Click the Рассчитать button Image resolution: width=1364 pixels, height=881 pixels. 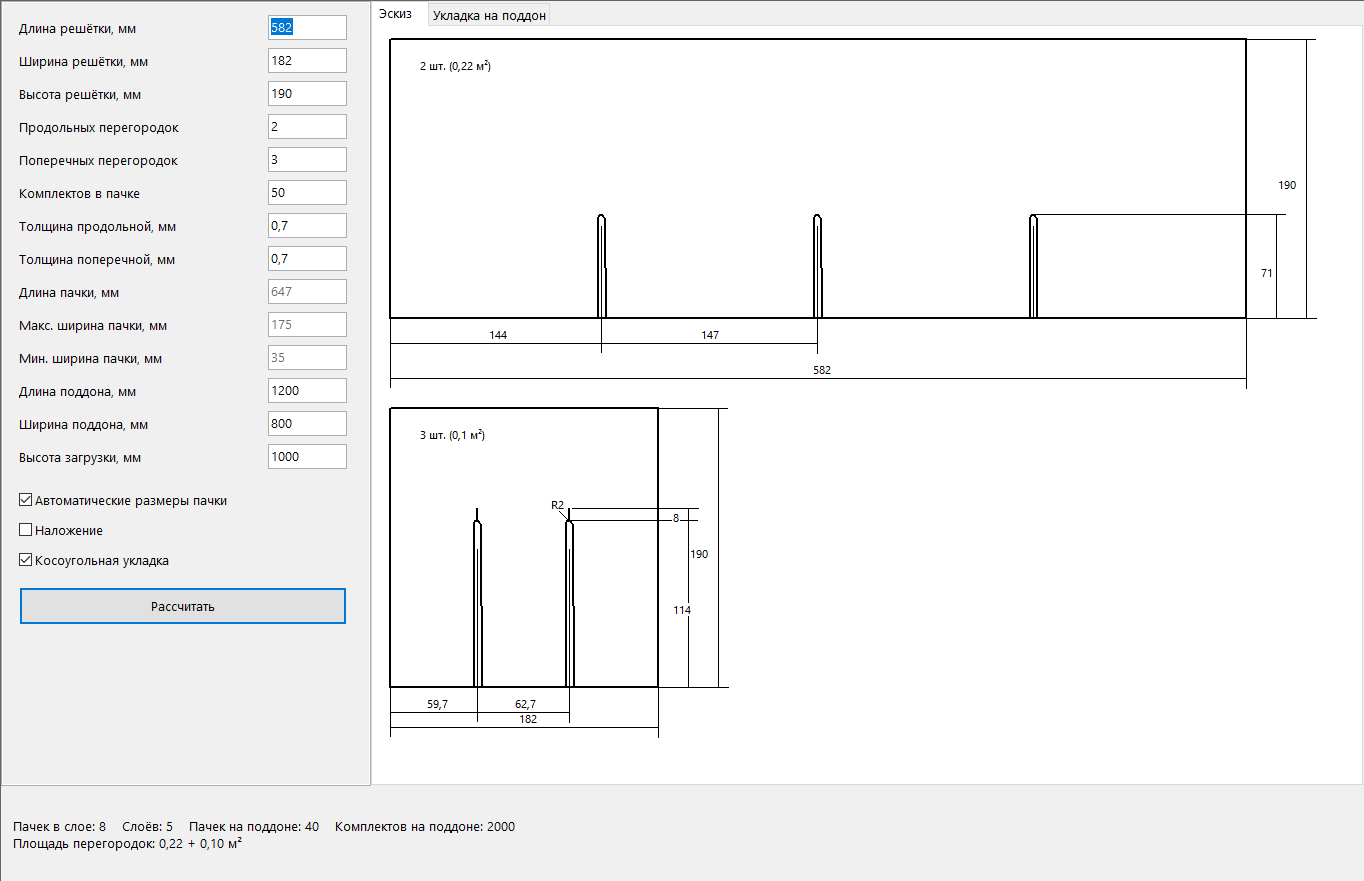[183, 606]
